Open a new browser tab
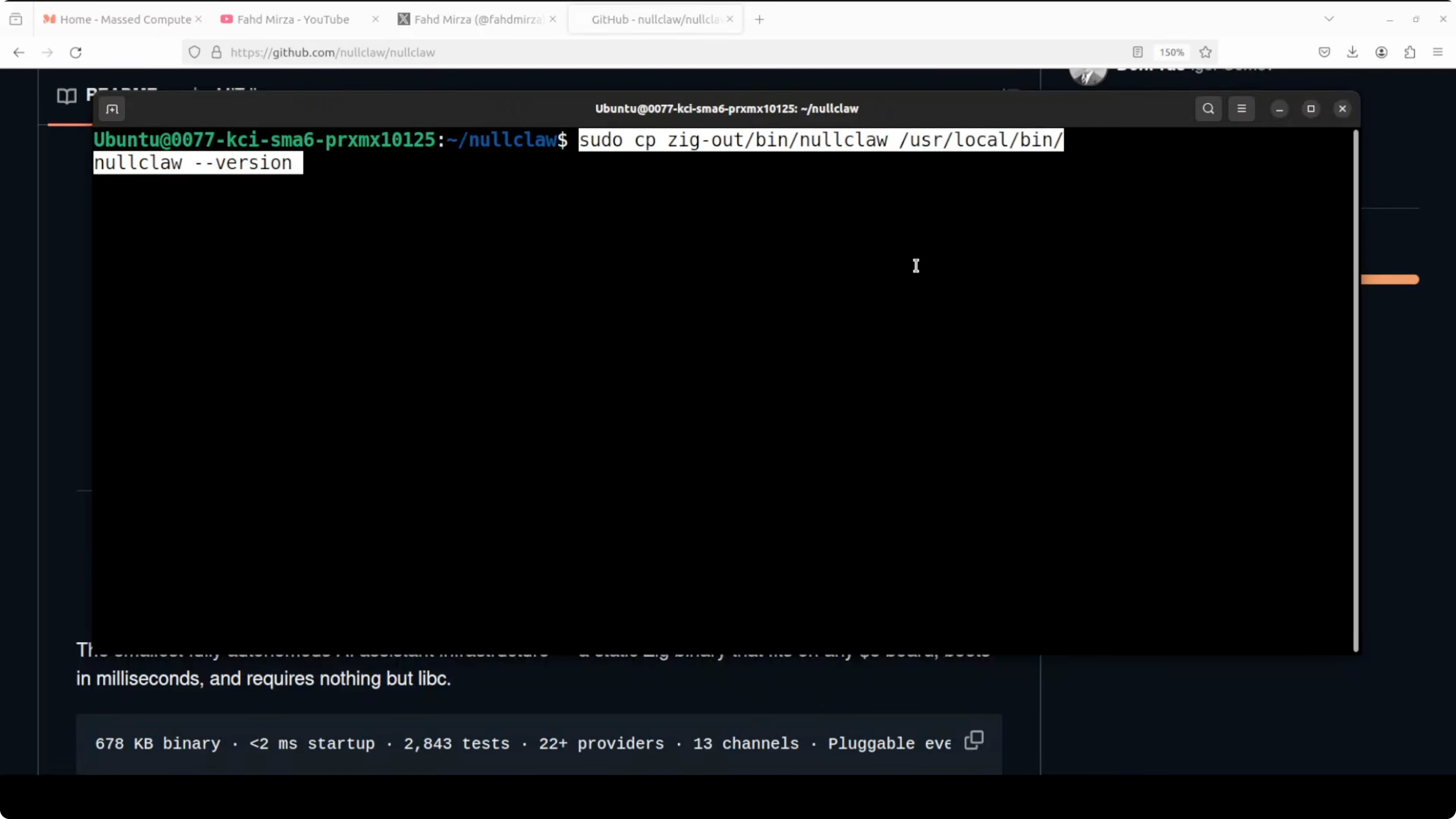The width and height of the screenshot is (1456, 819). pos(760,19)
